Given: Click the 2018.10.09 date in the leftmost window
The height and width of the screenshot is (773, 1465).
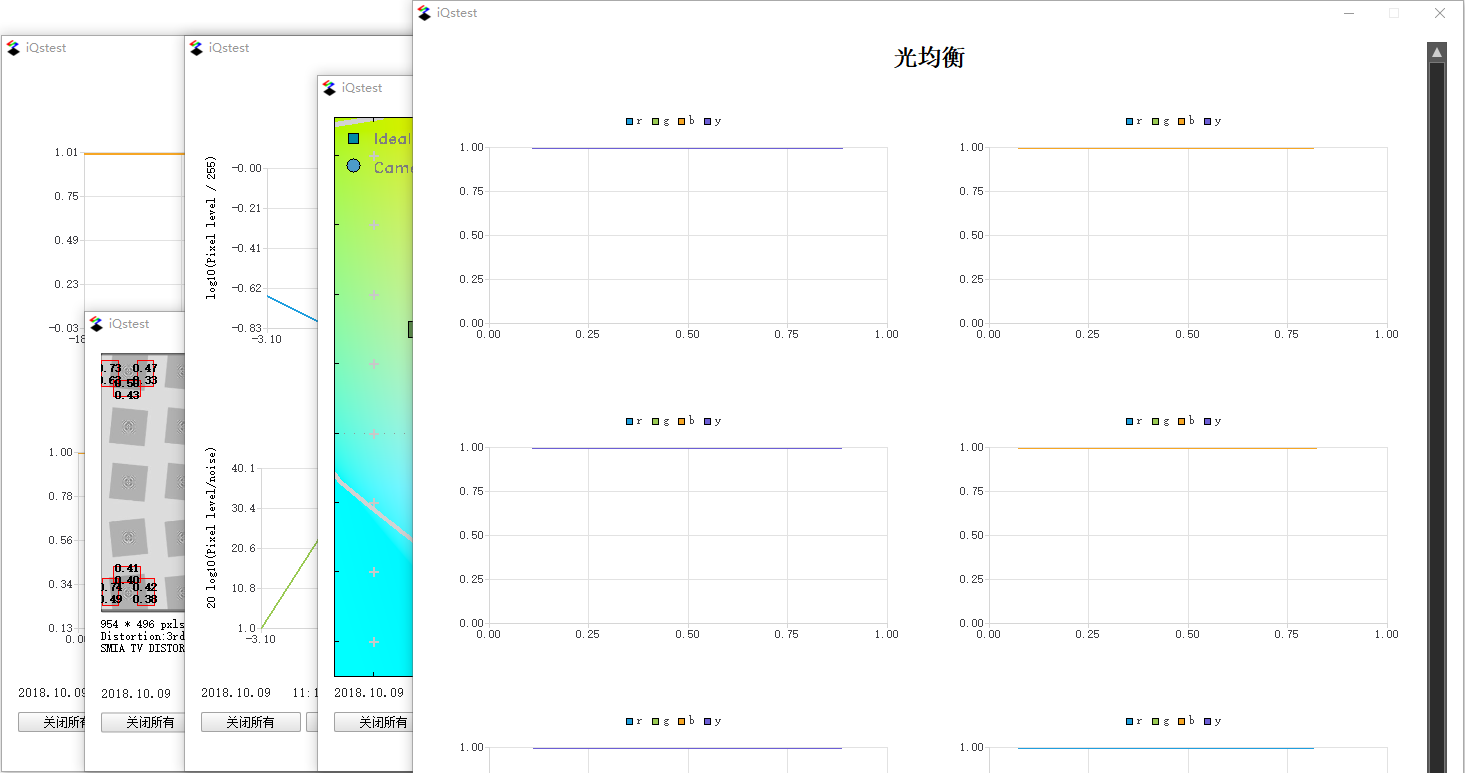Looking at the screenshot, I should pos(53,692).
